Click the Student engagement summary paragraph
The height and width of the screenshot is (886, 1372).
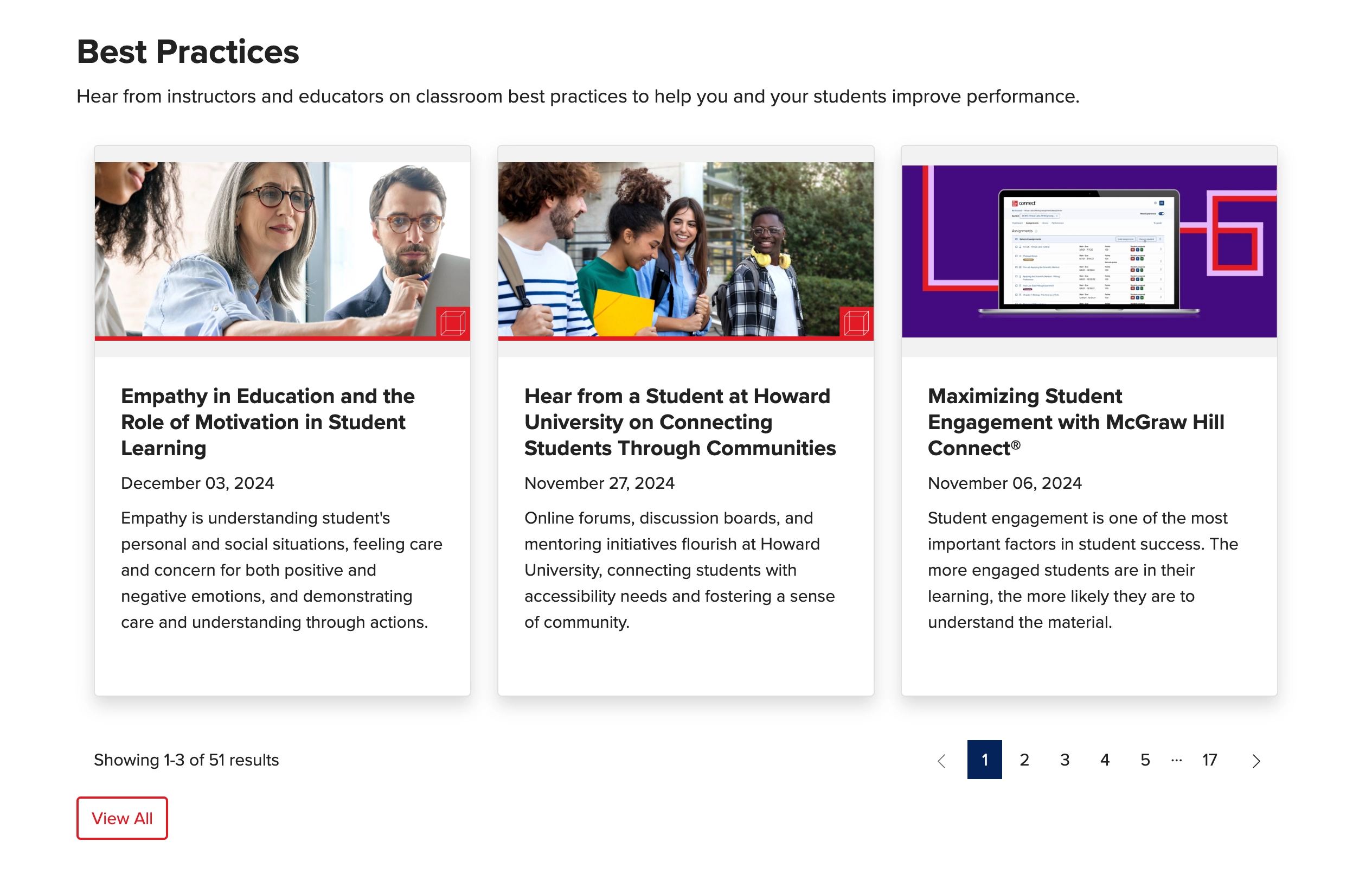tap(1082, 570)
